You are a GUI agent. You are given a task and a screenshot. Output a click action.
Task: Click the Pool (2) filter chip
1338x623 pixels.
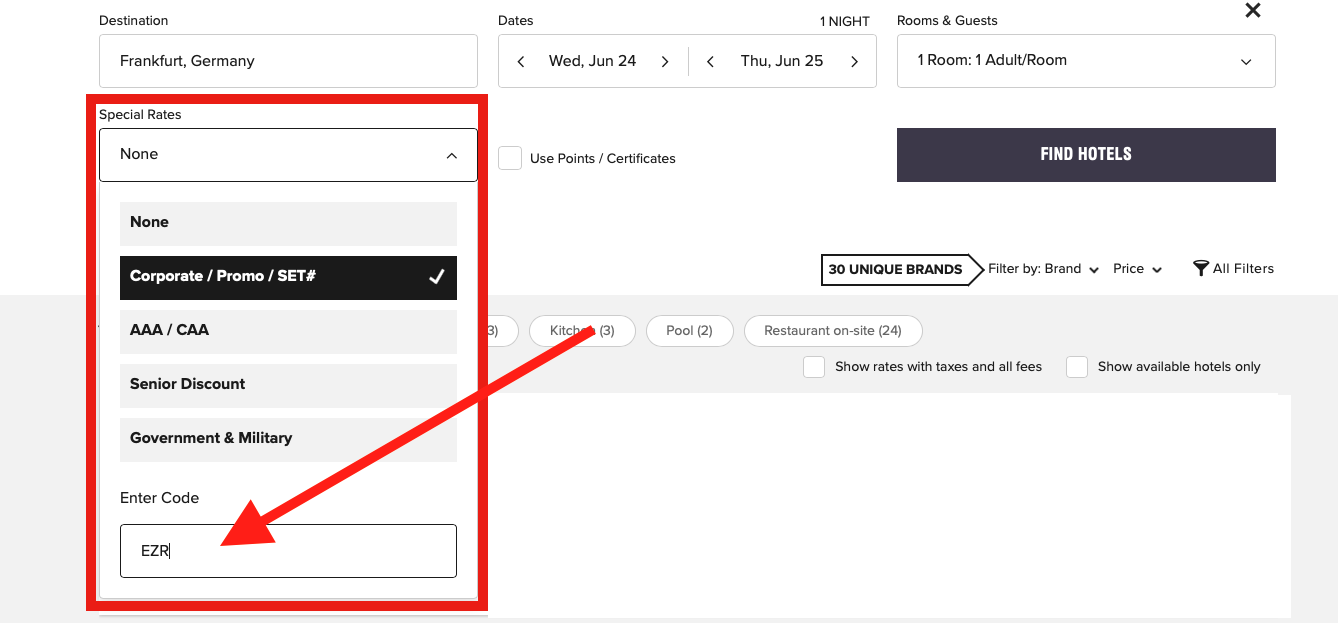point(689,331)
